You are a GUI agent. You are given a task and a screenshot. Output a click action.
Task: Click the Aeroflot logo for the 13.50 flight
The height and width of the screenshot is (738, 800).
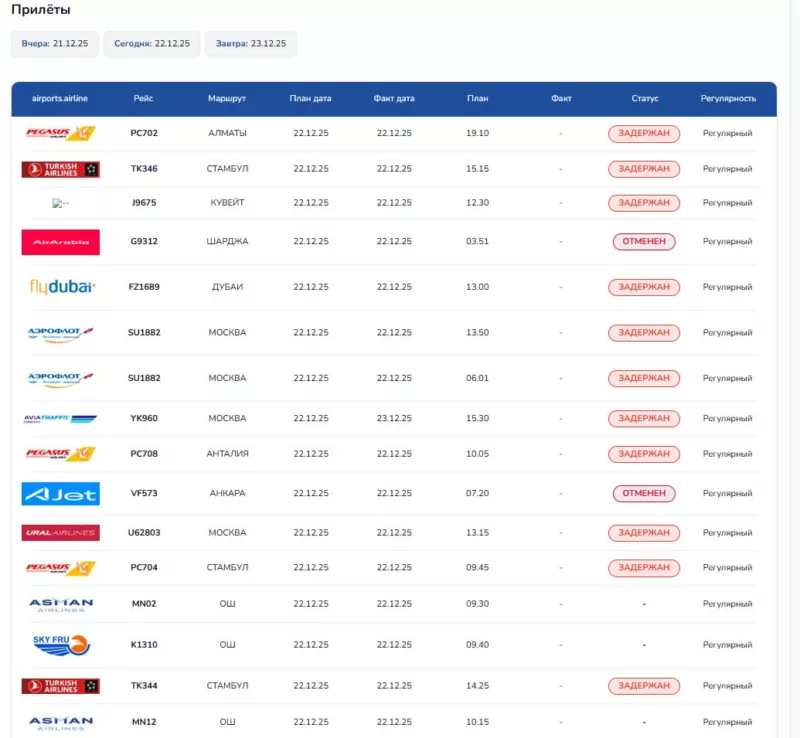60,333
